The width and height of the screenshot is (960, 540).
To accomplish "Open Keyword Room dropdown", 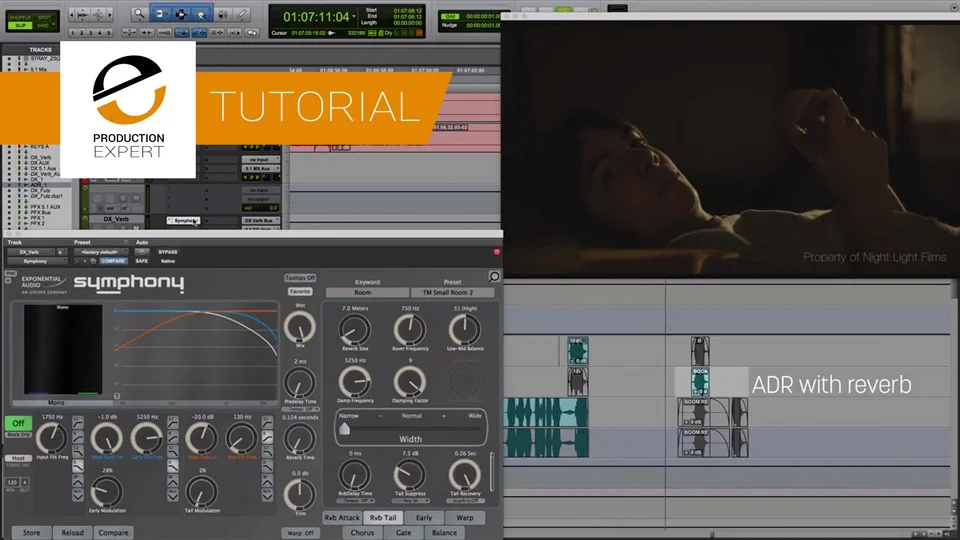I will [x=367, y=292].
